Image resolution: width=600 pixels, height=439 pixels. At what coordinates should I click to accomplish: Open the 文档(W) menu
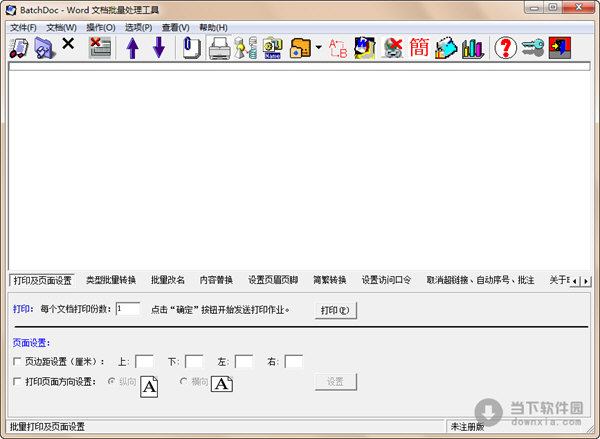61,28
